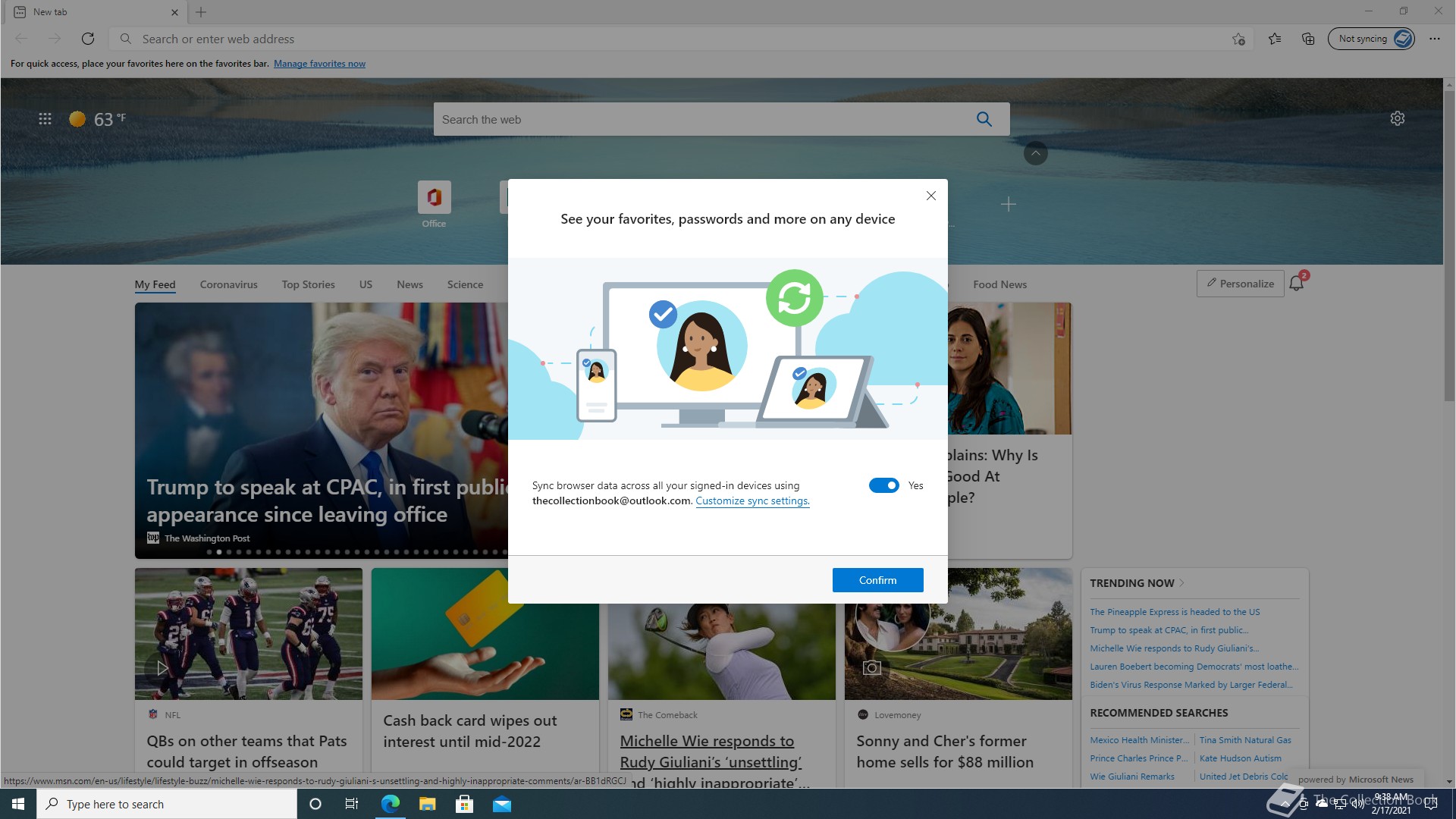Select the My Feed tab
Screen dimensions: 1456x819
(155, 284)
